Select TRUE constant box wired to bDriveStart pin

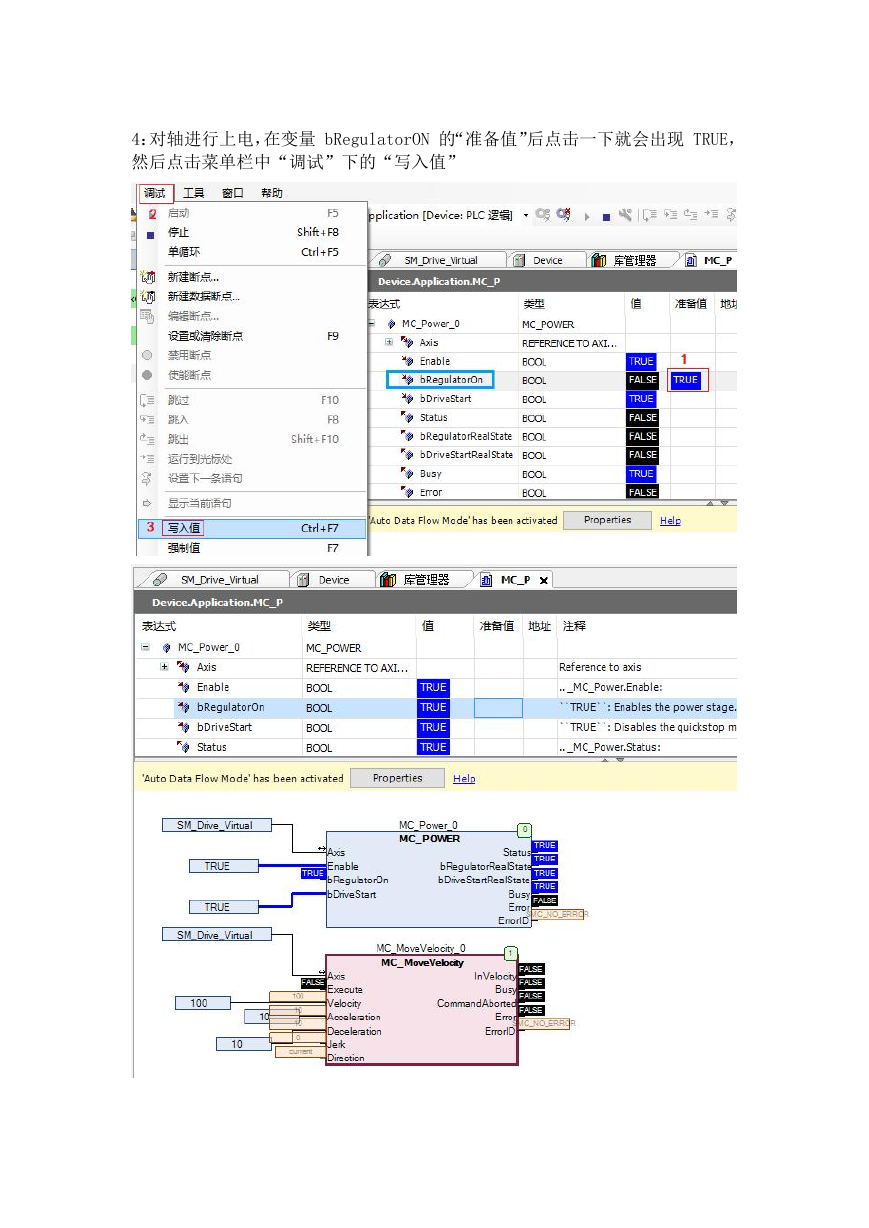(217, 907)
